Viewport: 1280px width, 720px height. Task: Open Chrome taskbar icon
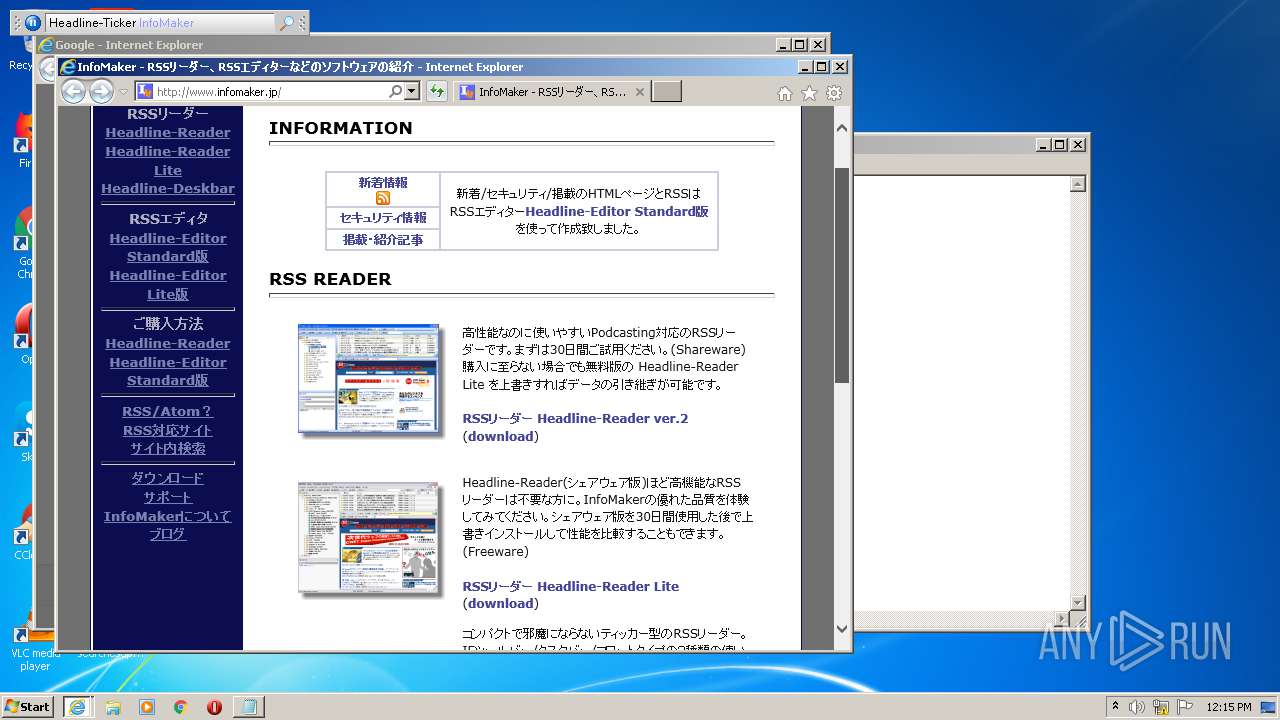click(180, 707)
